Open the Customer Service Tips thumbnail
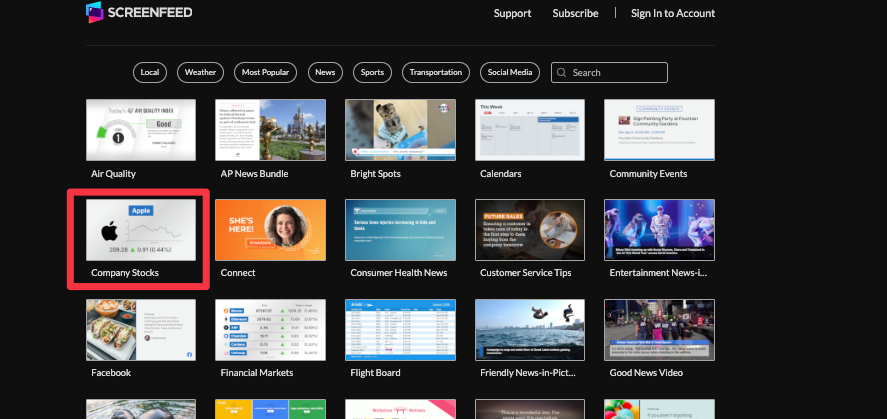 (x=530, y=230)
